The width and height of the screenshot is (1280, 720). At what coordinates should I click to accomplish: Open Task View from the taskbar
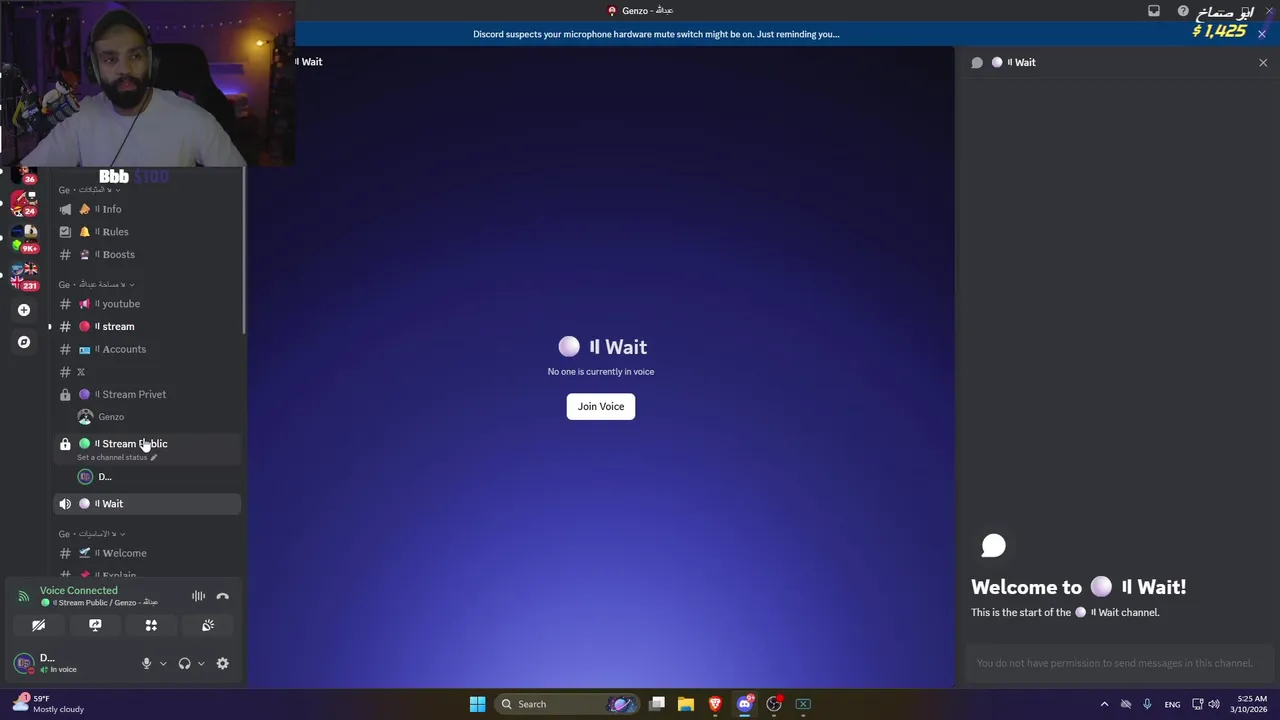(657, 704)
